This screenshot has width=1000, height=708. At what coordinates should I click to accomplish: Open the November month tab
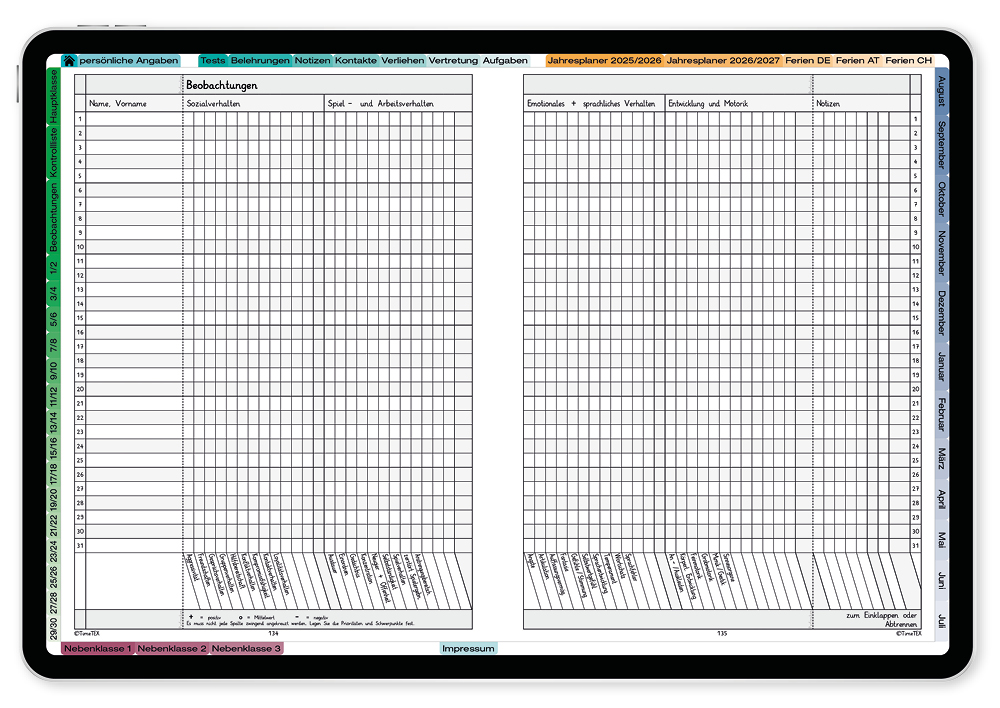[941, 253]
